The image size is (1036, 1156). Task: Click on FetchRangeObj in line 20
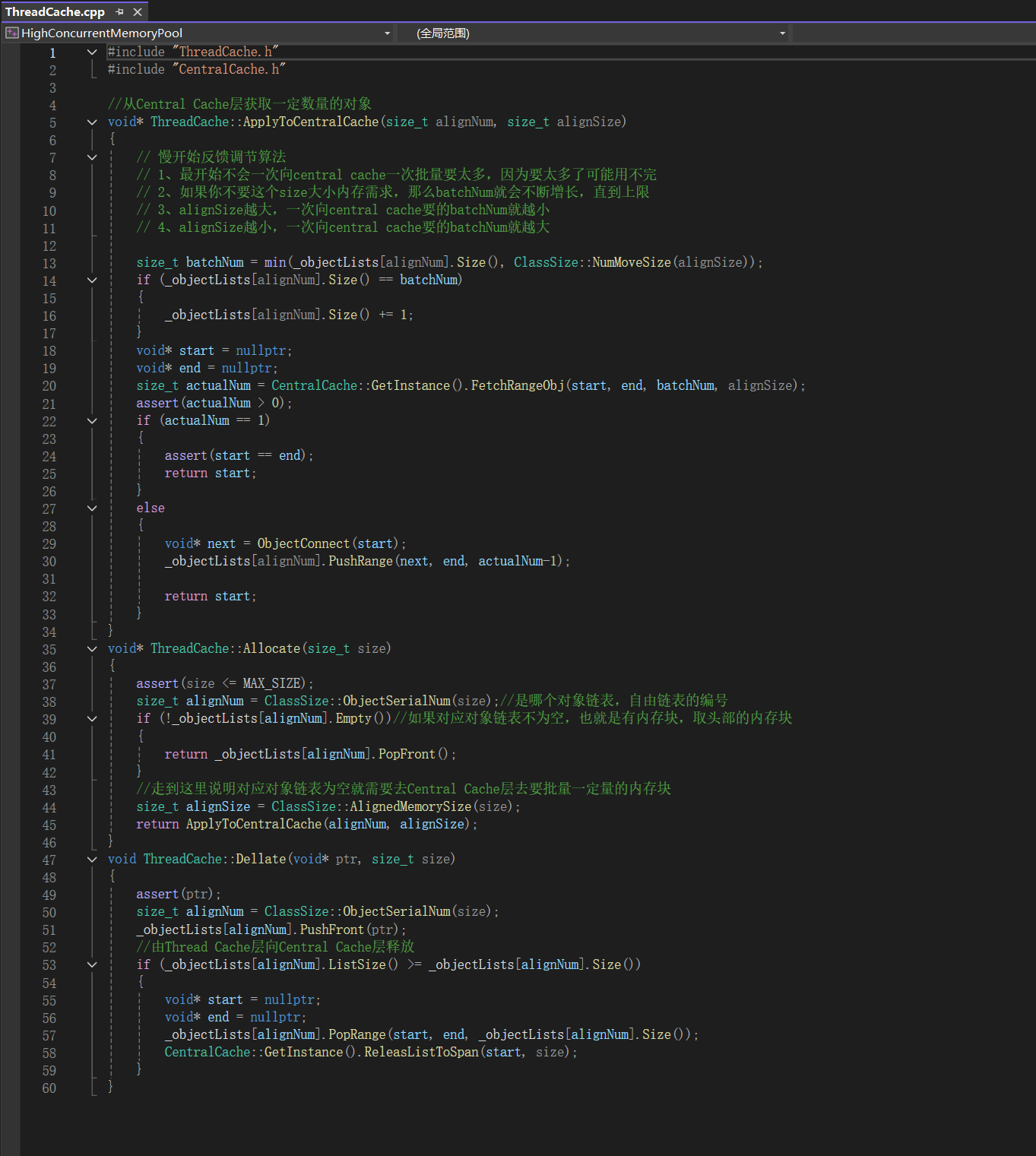(x=518, y=385)
